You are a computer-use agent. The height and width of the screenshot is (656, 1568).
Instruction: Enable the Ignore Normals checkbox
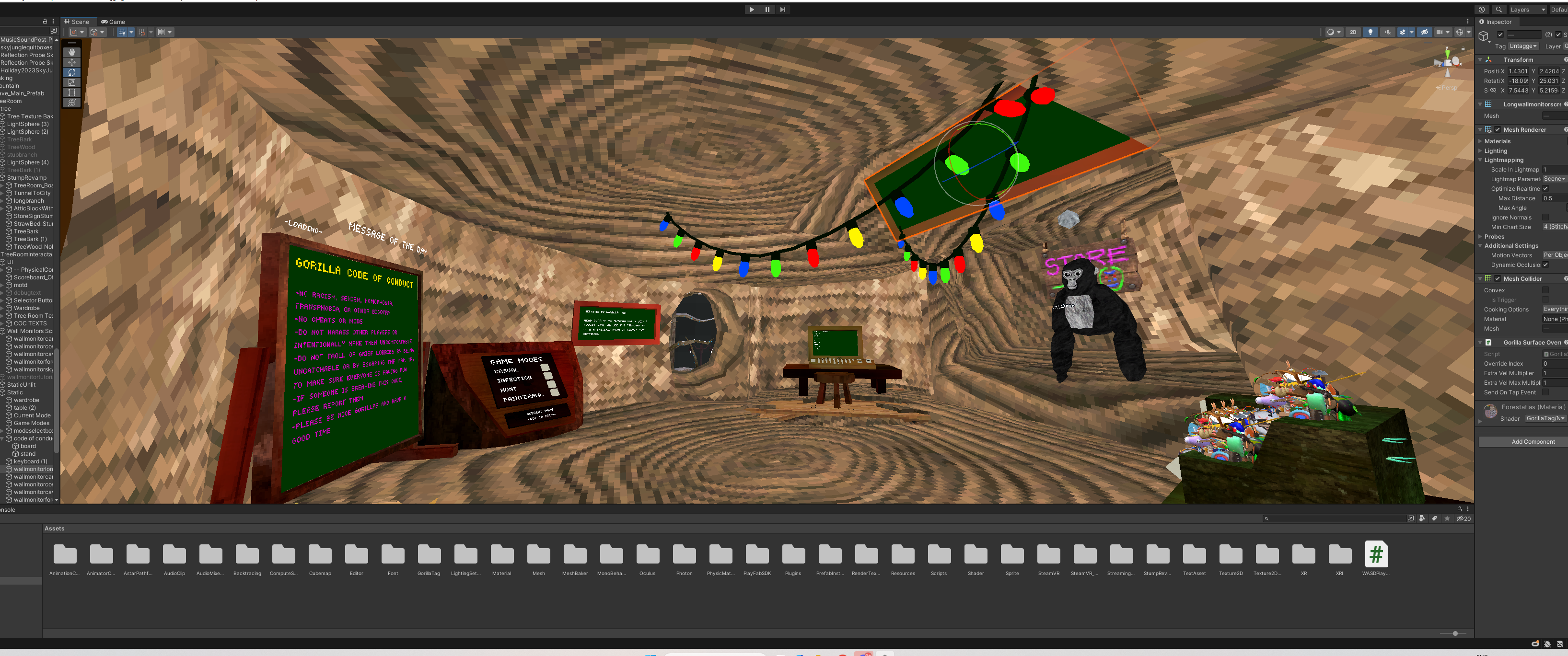click(x=1545, y=217)
